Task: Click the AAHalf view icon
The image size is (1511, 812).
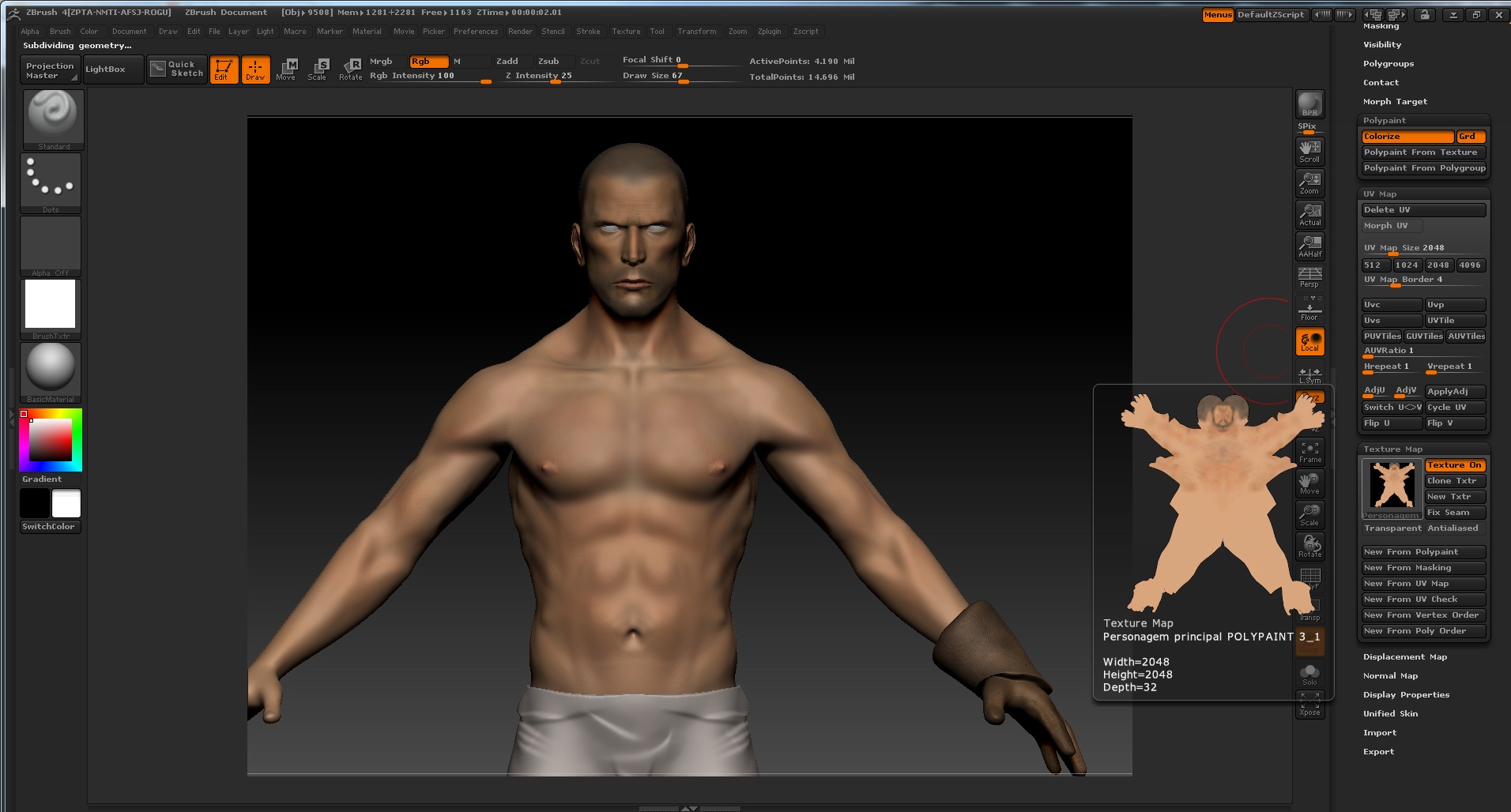Action: coord(1309,246)
